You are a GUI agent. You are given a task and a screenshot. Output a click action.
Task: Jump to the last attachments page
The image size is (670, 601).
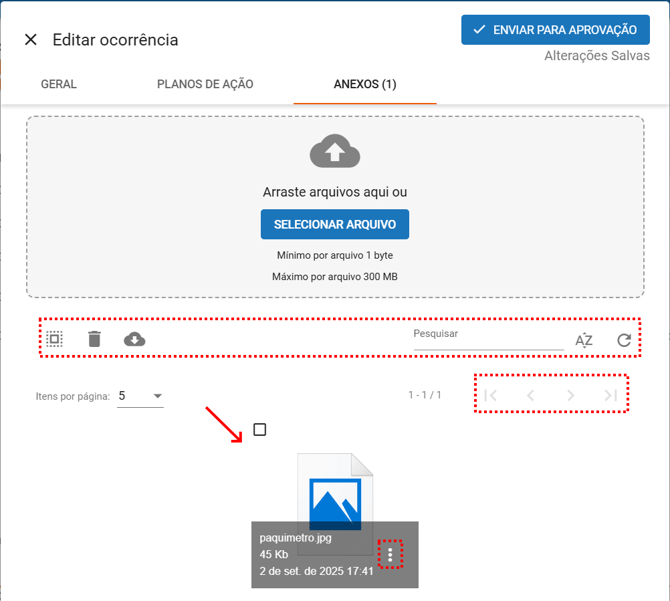[x=610, y=395]
